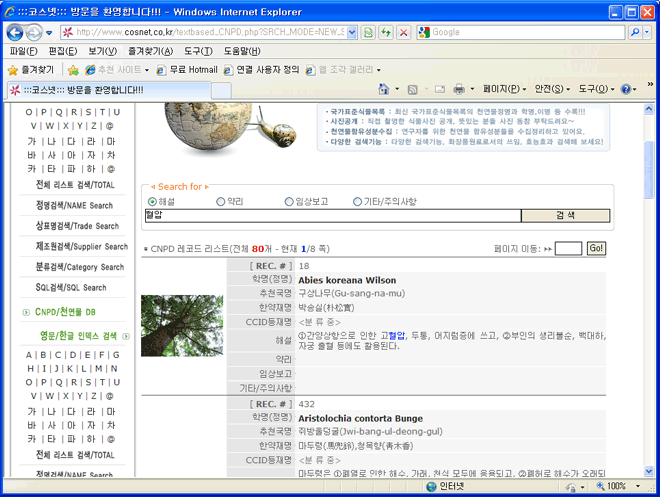The width and height of the screenshot is (660, 497).
Task: Open the 도구(T) menu
Action: (x=198, y=51)
